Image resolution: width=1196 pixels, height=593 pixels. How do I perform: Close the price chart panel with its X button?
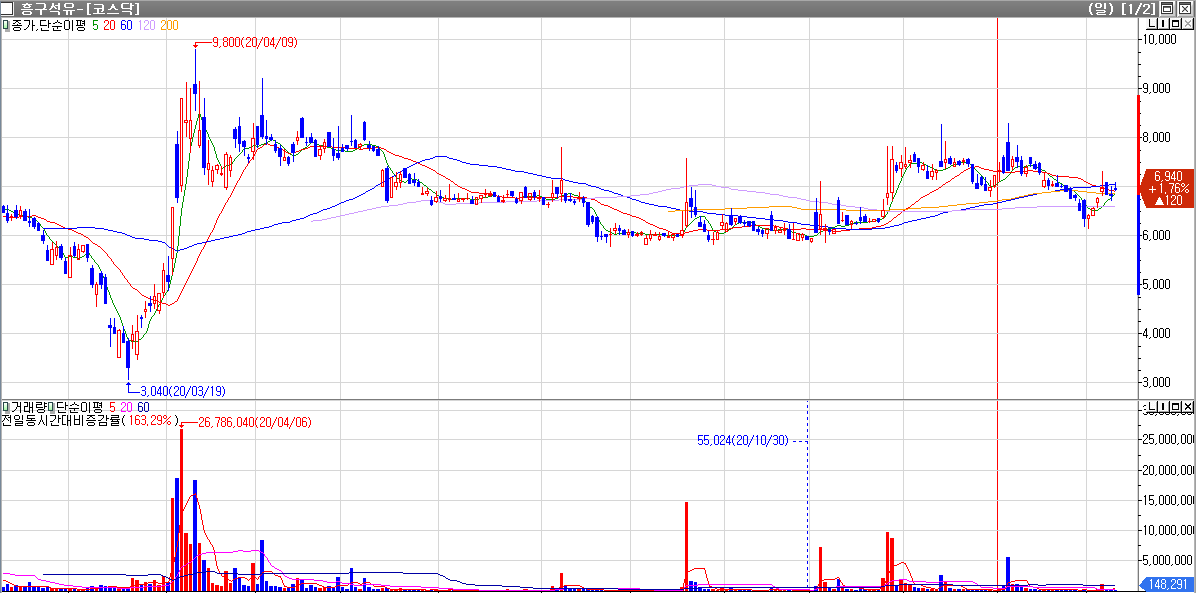click(x=1188, y=24)
